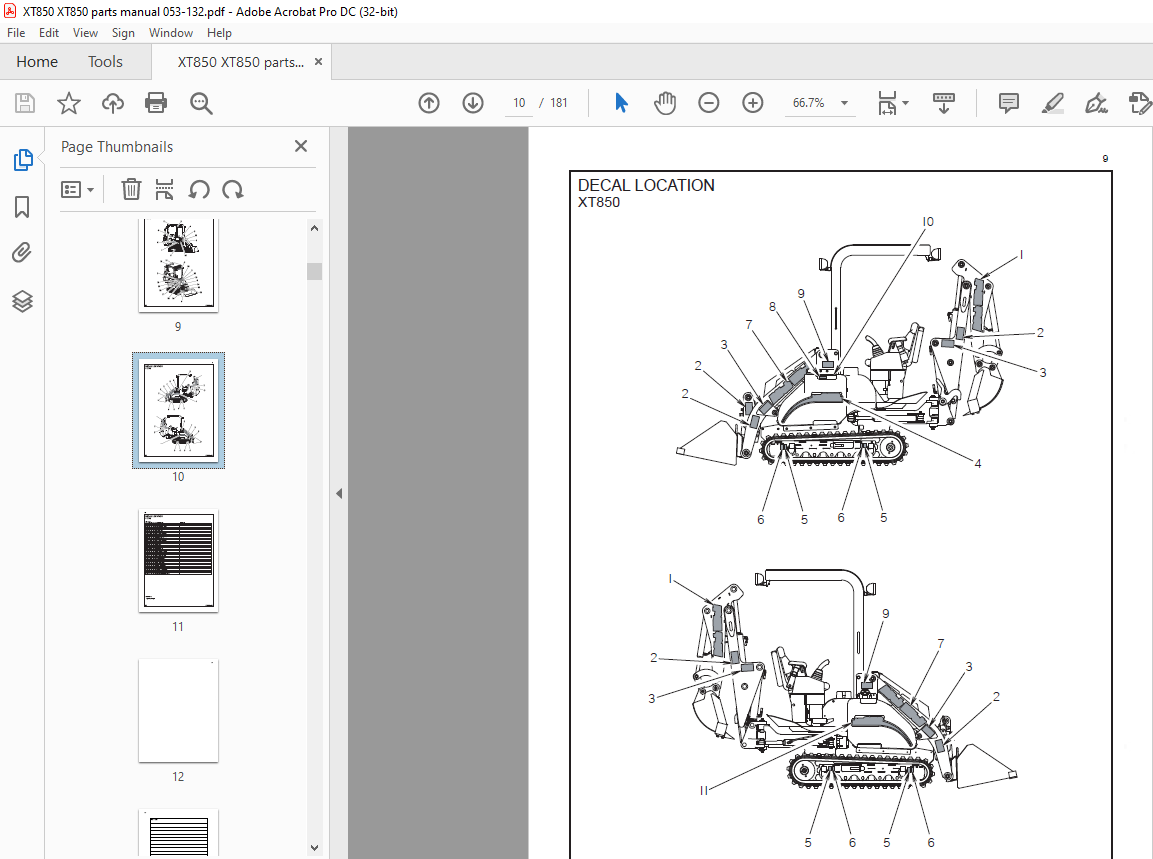
Task: Click the Print pages thumbnail tool icon
Action: pyautogui.click(x=165, y=190)
